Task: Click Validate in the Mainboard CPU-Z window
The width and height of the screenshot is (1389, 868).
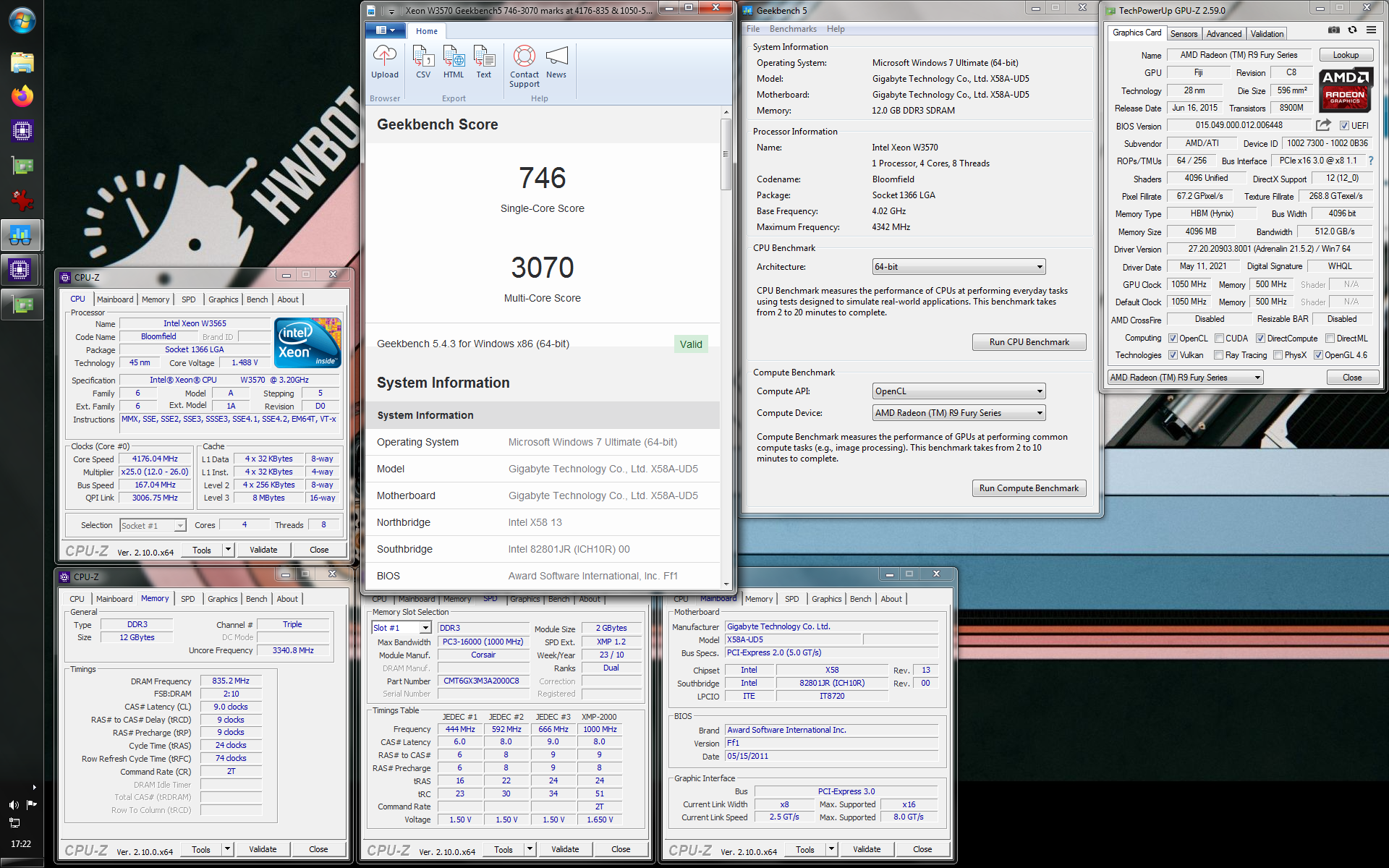Action: [867, 849]
